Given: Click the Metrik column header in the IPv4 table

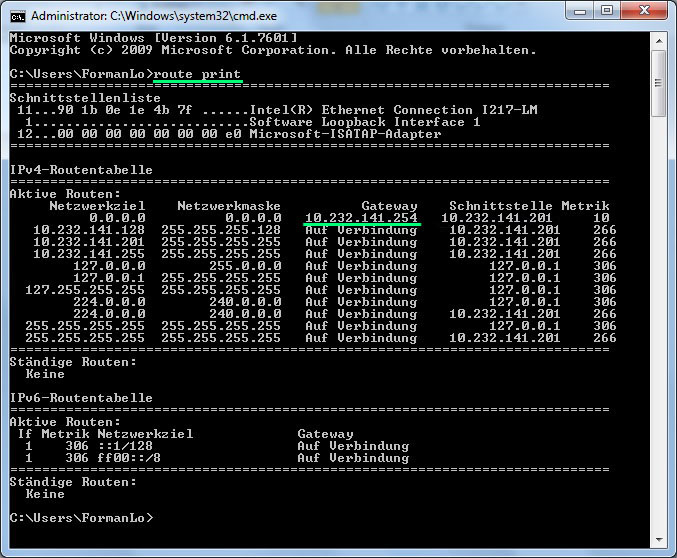Looking at the screenshot, I should pyautogui.click(x=584, y=206).
